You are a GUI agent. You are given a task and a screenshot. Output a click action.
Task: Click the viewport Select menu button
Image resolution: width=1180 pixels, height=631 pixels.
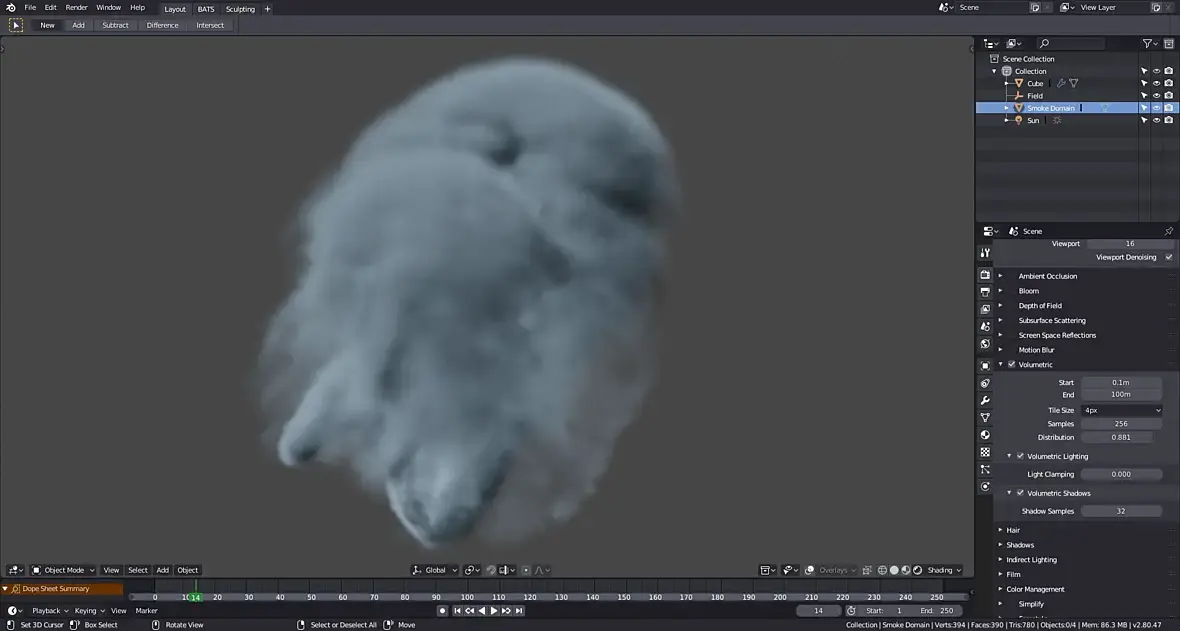[138, 570]
